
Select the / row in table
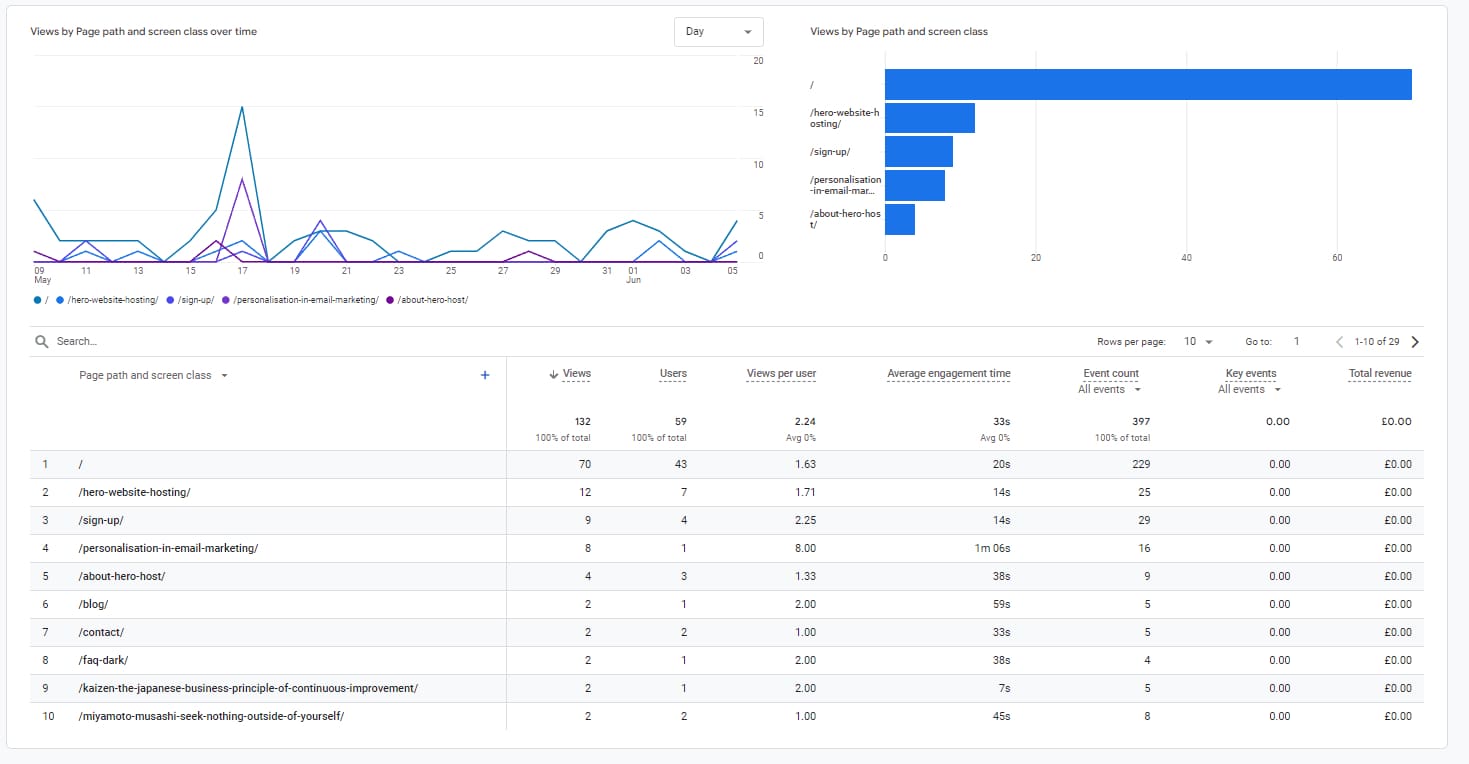[727, 464]
